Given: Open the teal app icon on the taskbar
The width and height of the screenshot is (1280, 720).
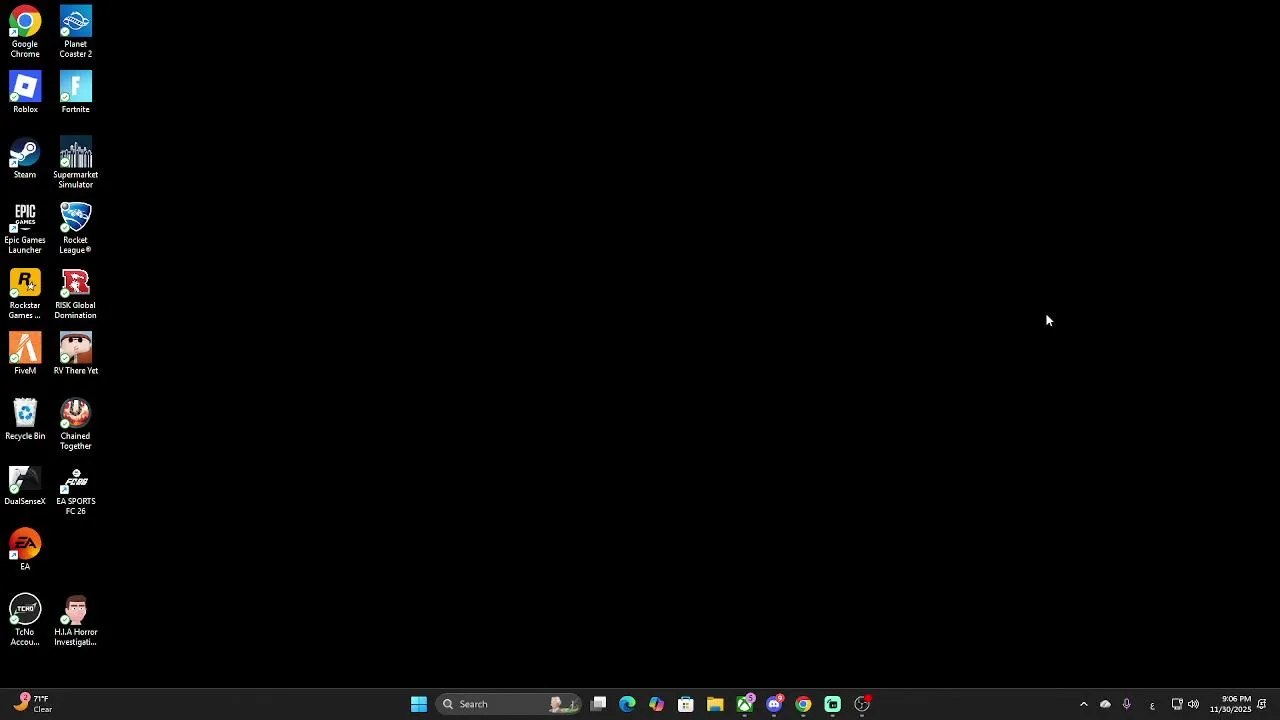Looking at the screenshot, I should point(832,704).
